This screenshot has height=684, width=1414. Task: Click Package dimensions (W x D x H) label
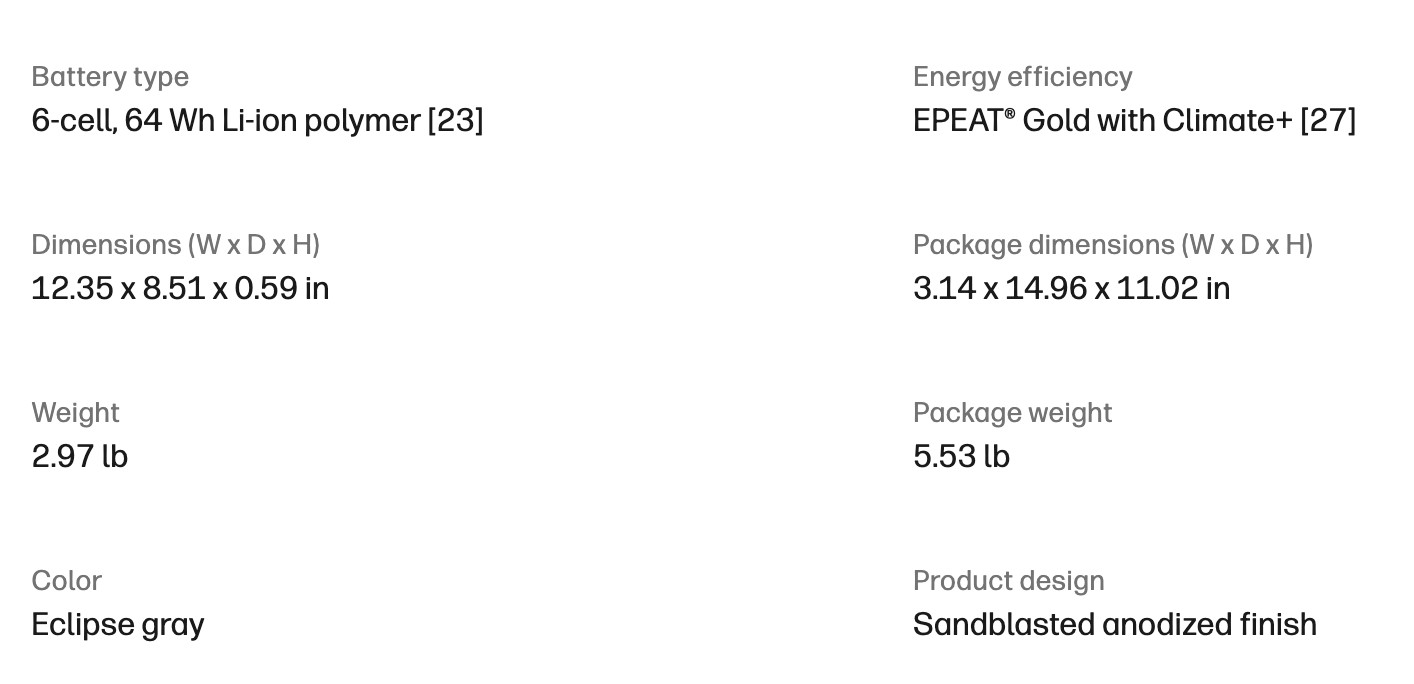(x=1113, y=245)
